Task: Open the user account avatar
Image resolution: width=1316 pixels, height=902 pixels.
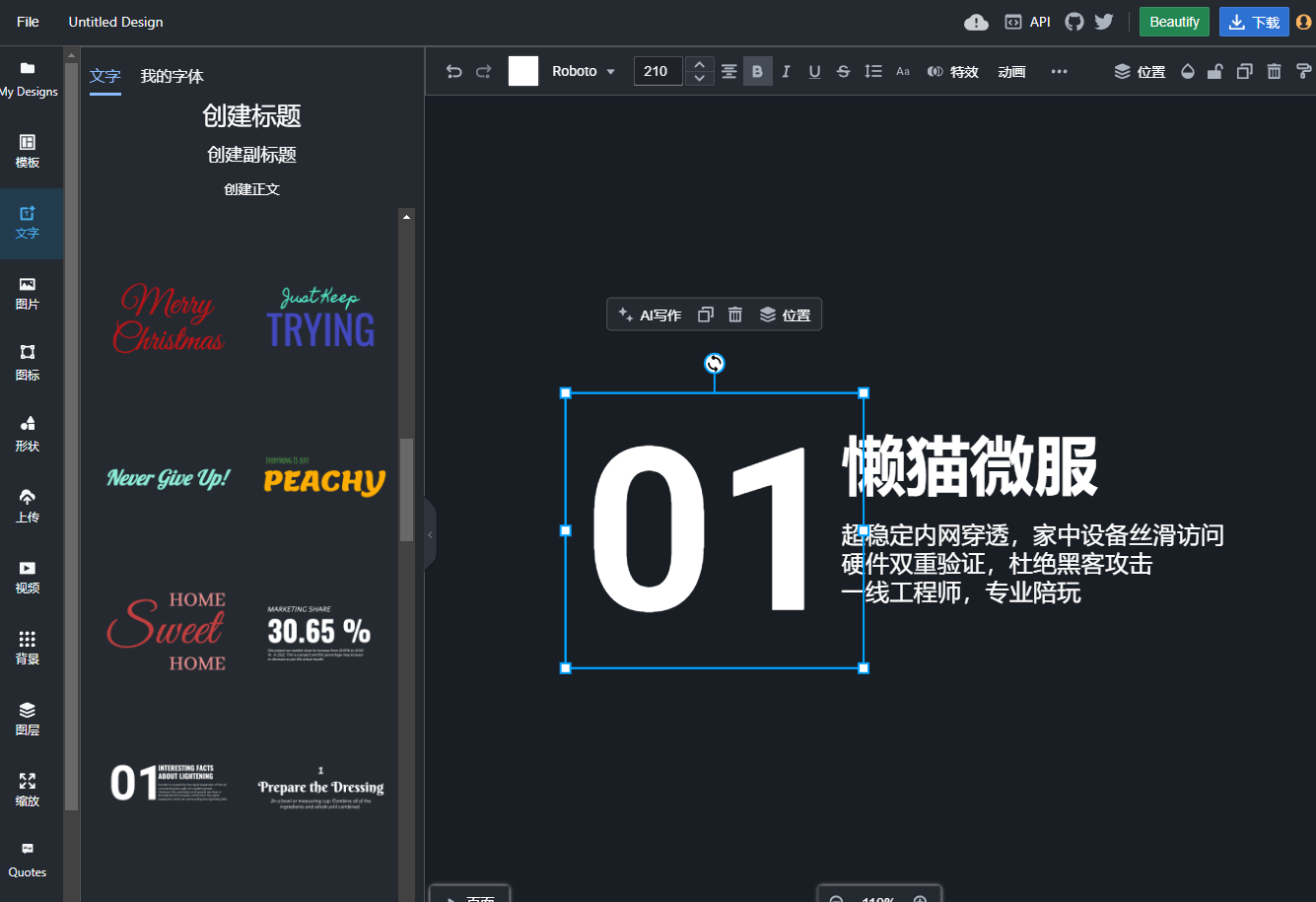Action: tap(1304, 22)
